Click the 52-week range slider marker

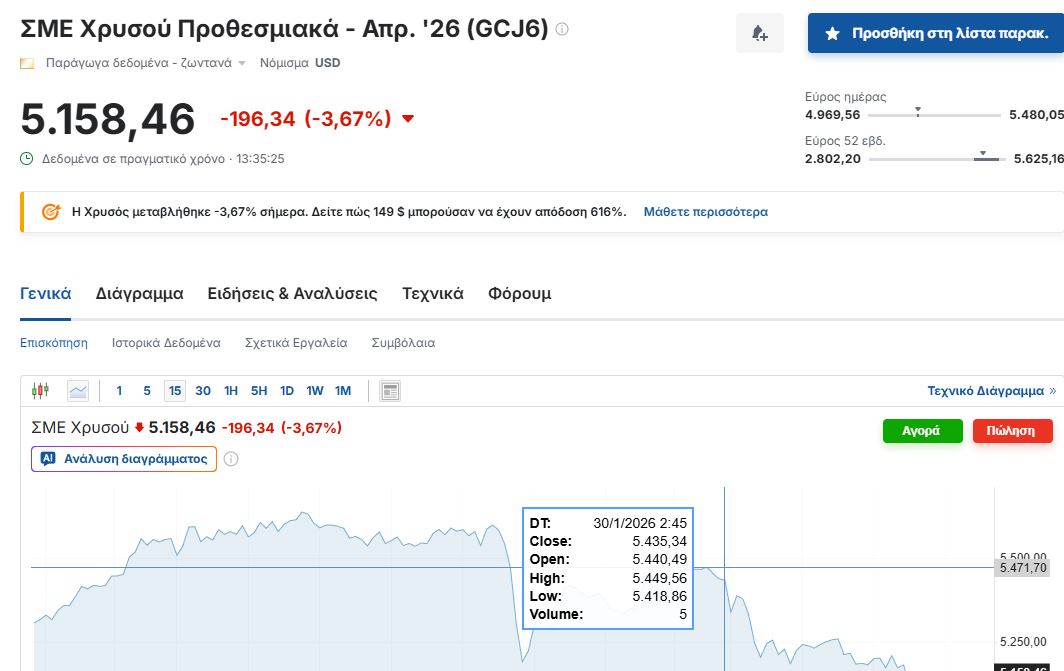pyautogui.click(x=983, y=153)
